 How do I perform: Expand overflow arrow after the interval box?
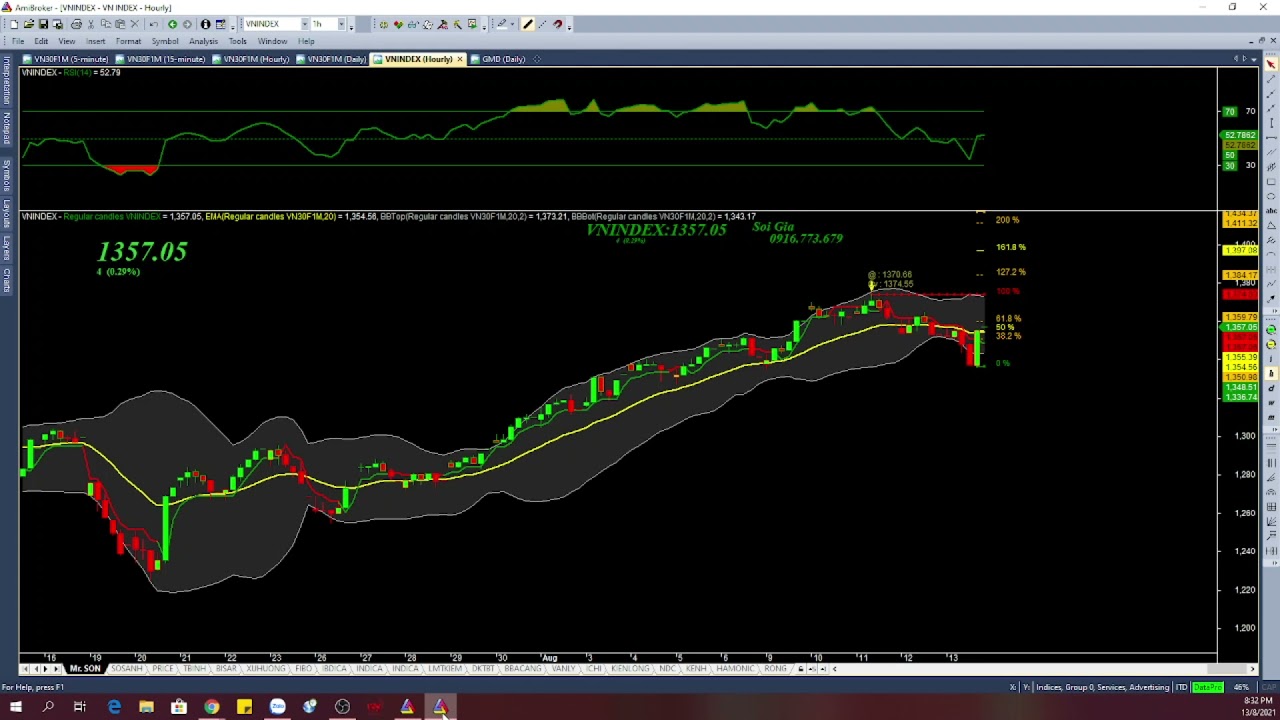tap(351, 26)
